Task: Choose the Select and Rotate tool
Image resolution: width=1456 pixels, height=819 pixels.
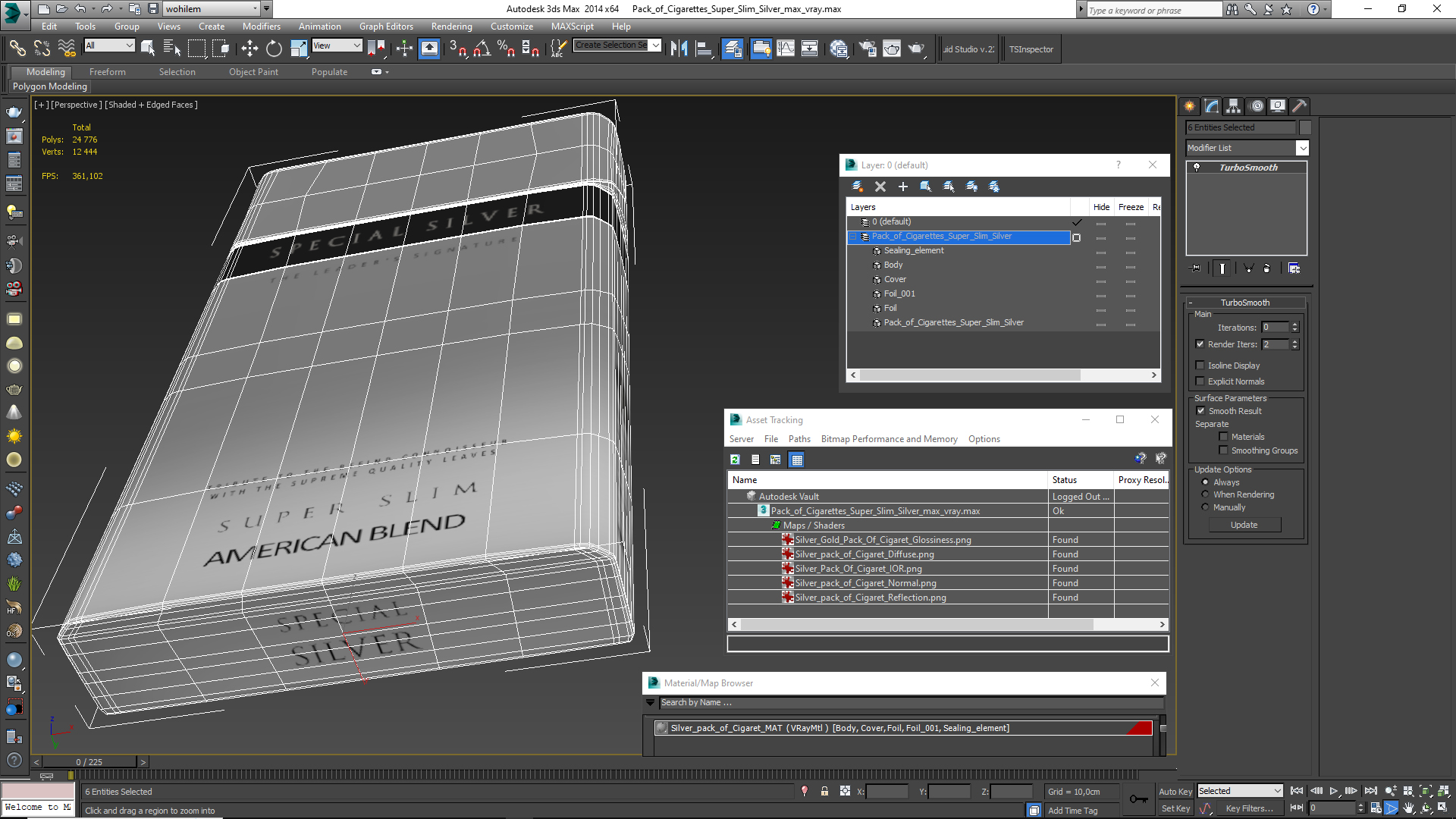Action: click(274, 49)
